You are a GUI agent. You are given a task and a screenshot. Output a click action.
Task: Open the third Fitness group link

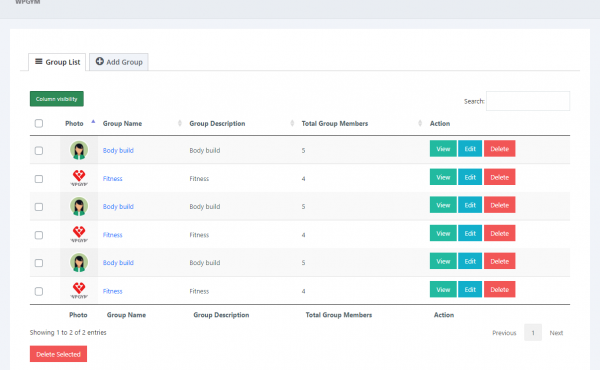pos(112,291)
